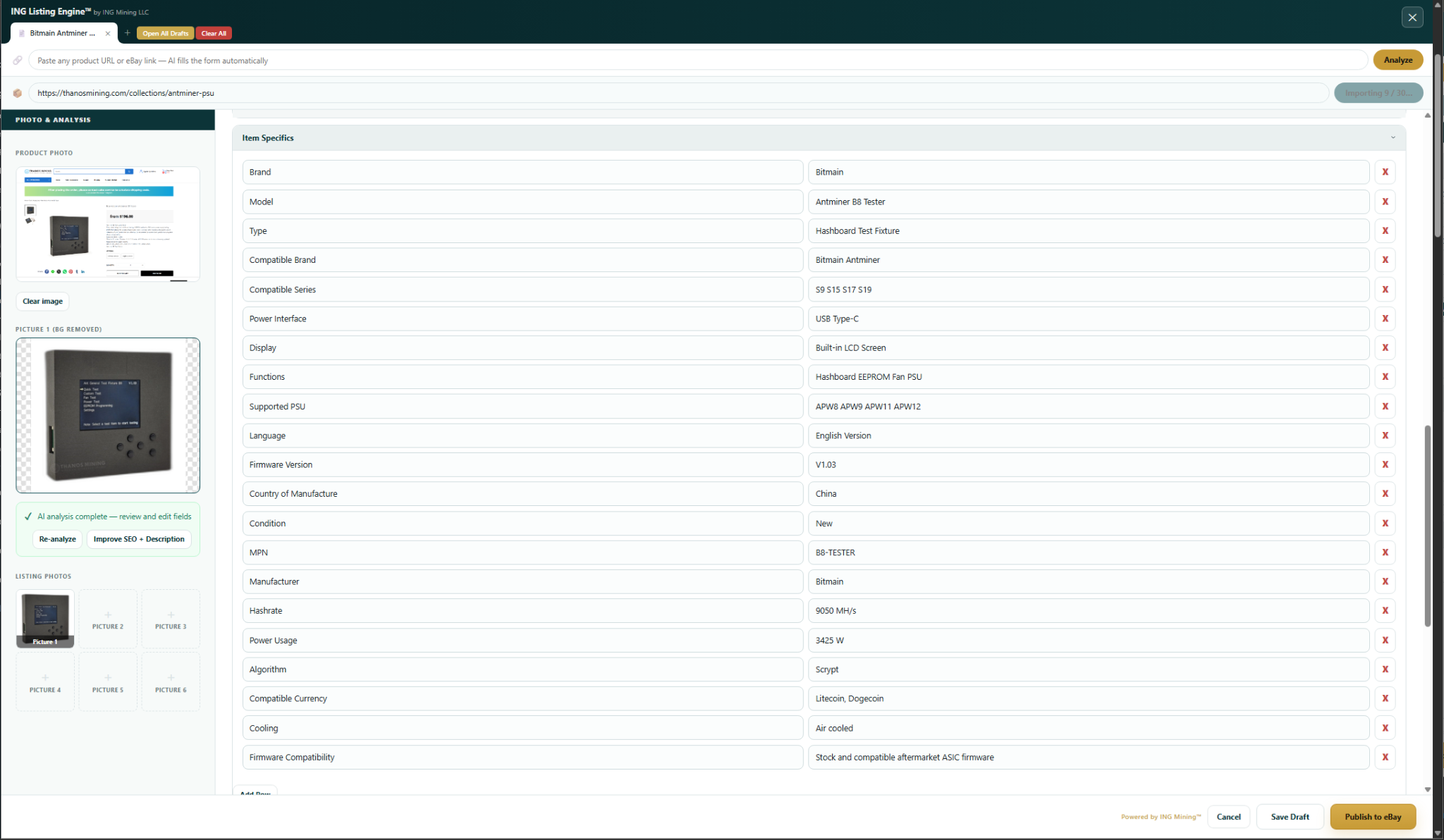Cancel the listing edit
Screen dimensions: 1444x840
pos(1228,817)
